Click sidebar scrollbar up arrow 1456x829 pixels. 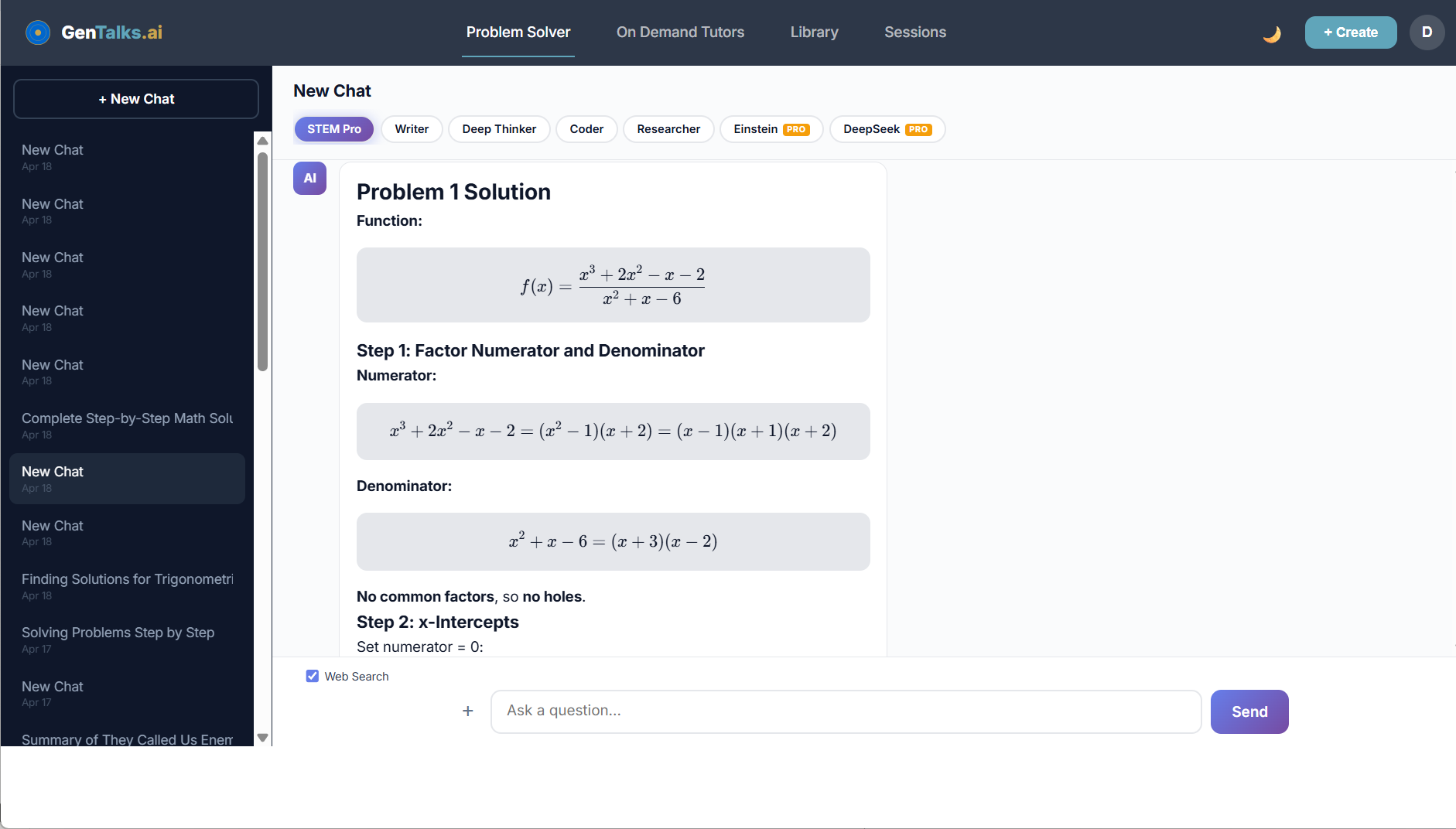[x=262, y=141]
